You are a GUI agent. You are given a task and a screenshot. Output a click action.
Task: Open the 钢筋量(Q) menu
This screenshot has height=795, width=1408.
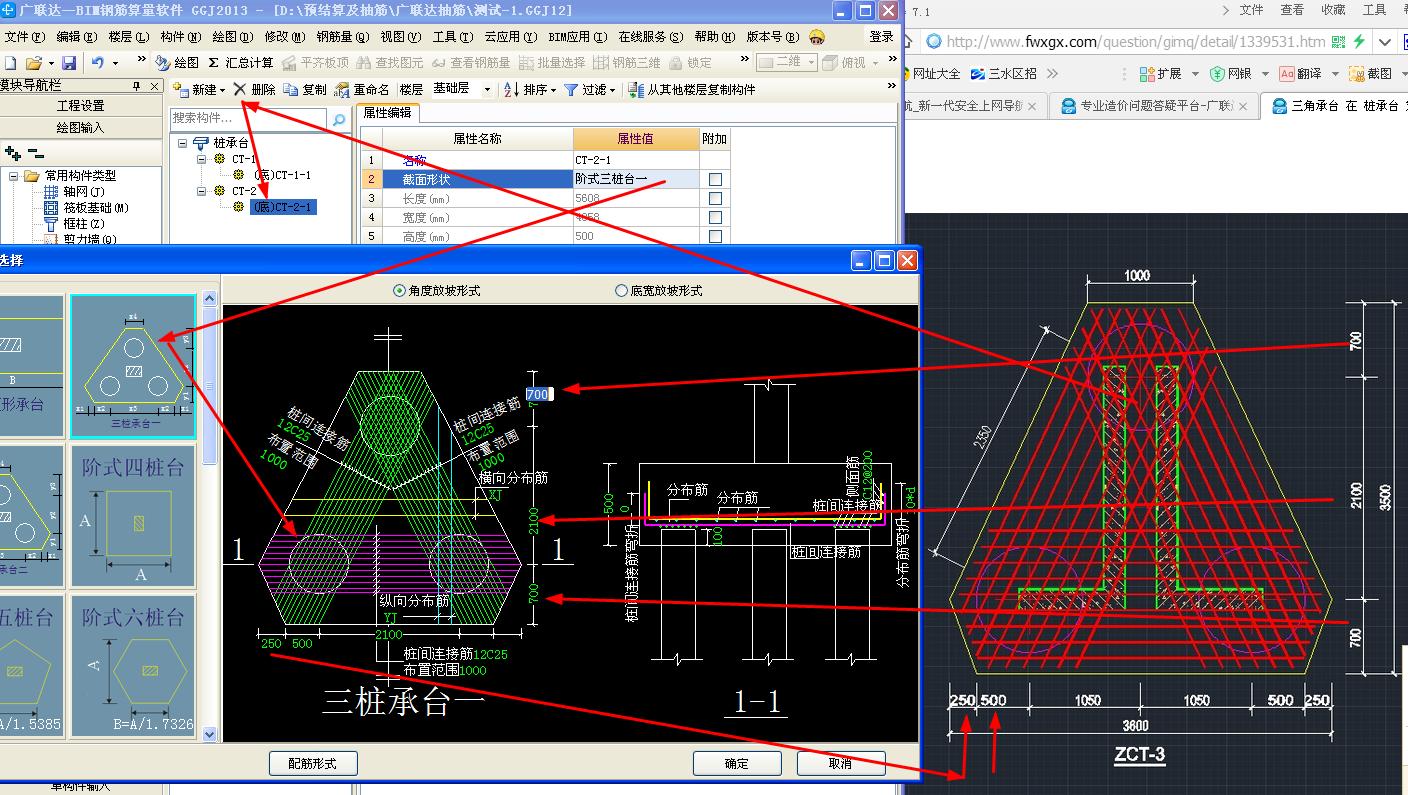point(341,36)
